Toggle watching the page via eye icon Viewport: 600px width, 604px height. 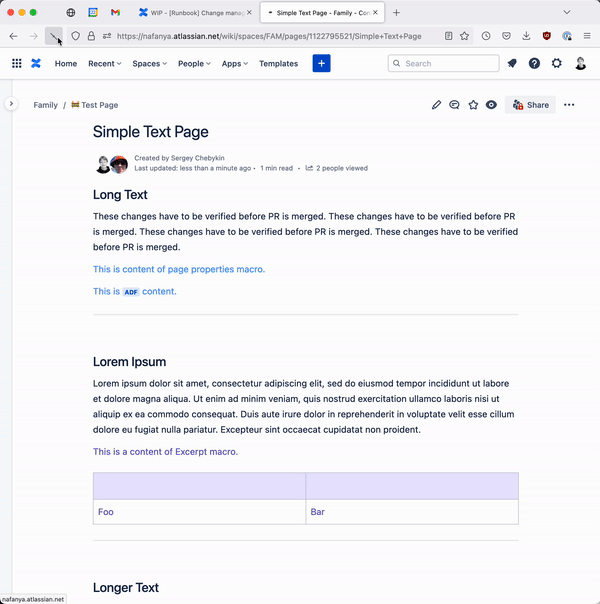click(491, 105)
